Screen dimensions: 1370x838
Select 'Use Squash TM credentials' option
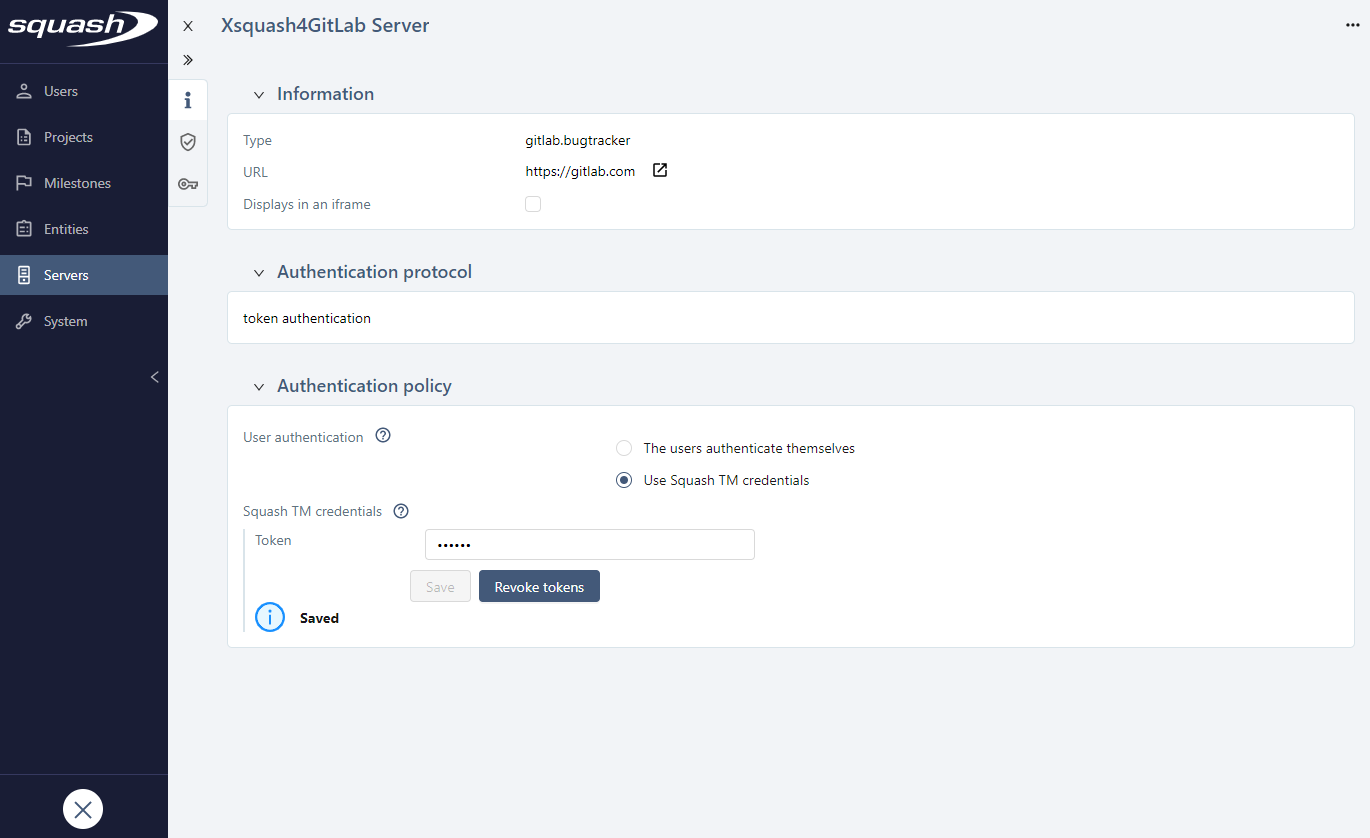pyautogui.click(x=624, y=480)
